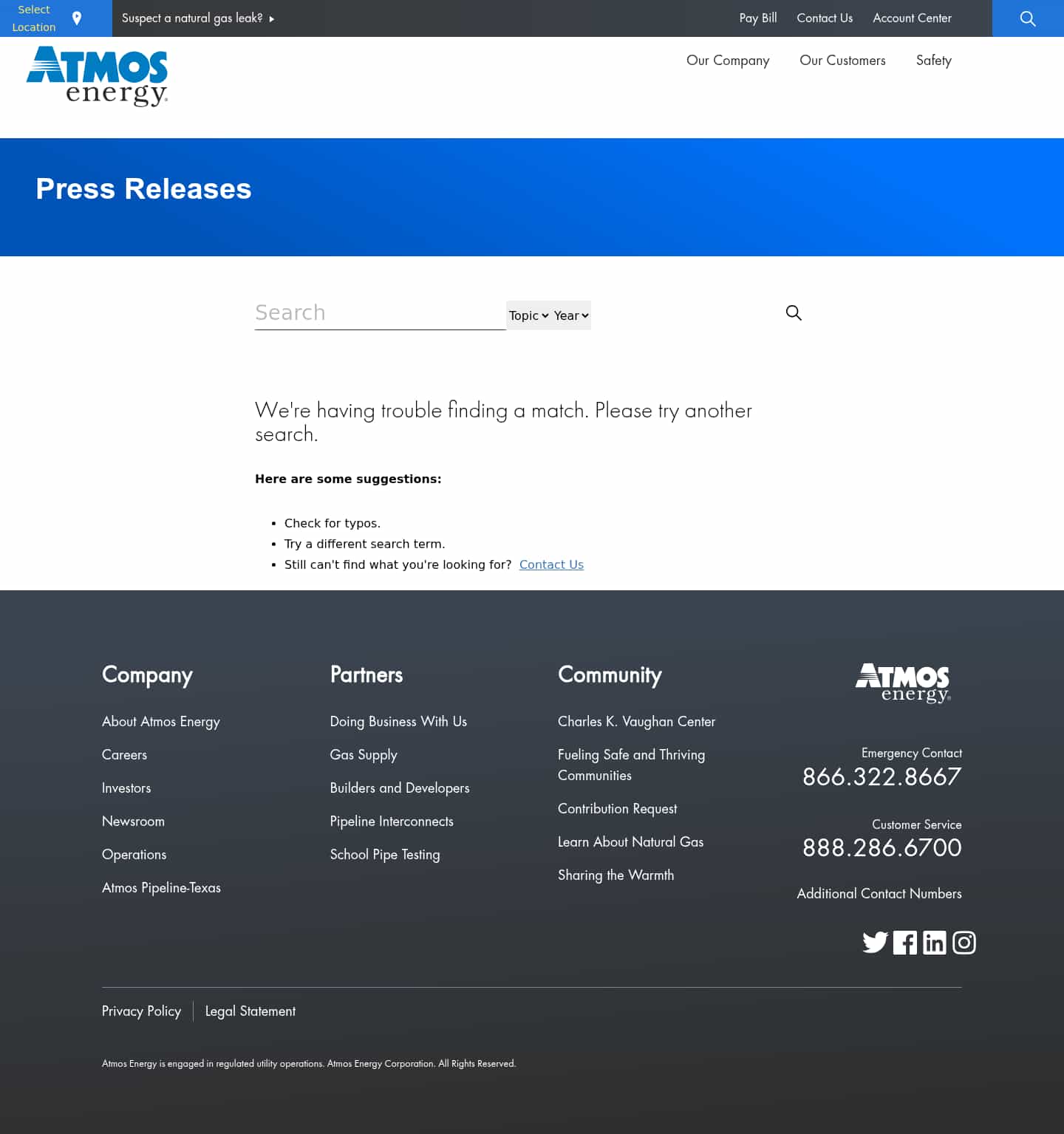
Task: Open School Pipe Testing link
Action: pyautogui.click(x=385, y=855)
